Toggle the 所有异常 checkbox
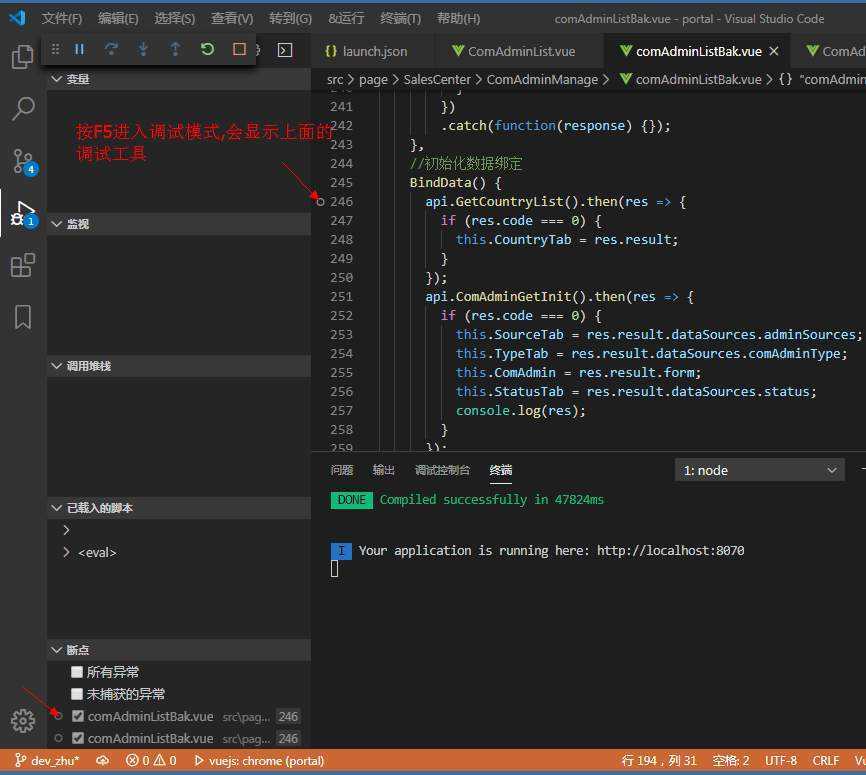The height and width of the screenshot is (775, 866). pyautogui.click(x=77, y=672)
